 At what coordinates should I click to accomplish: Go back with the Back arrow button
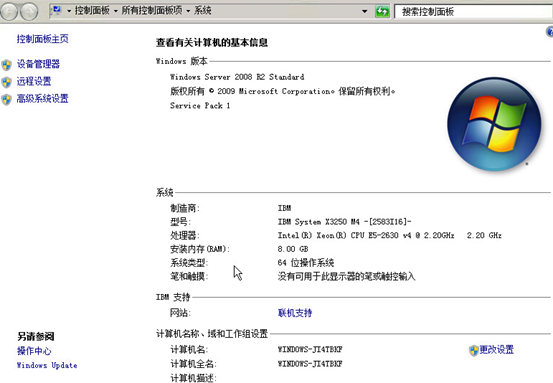click(x=9, y=12)
